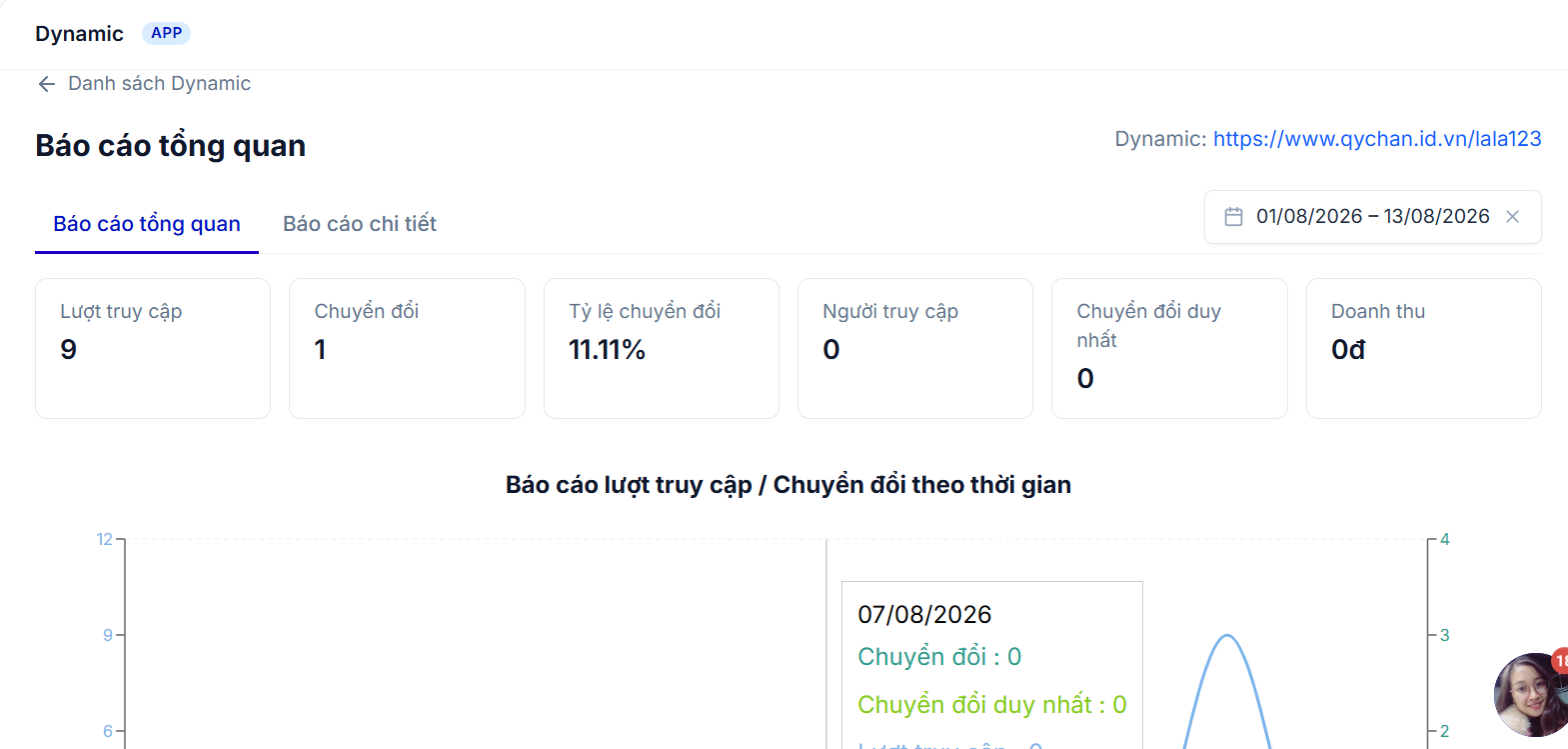Screen dimensions: 1568x749
Task: Click the blue line chart peak
Action: 1227,636
